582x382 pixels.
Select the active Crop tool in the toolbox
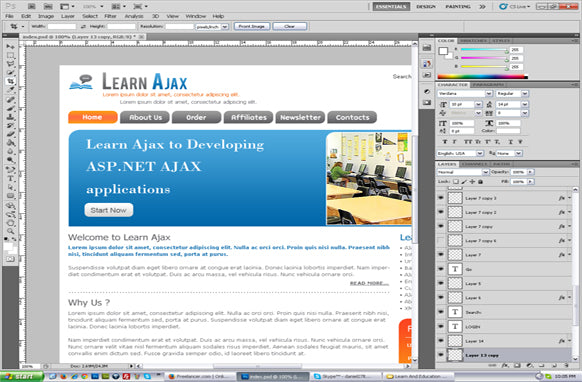point(10,81)
